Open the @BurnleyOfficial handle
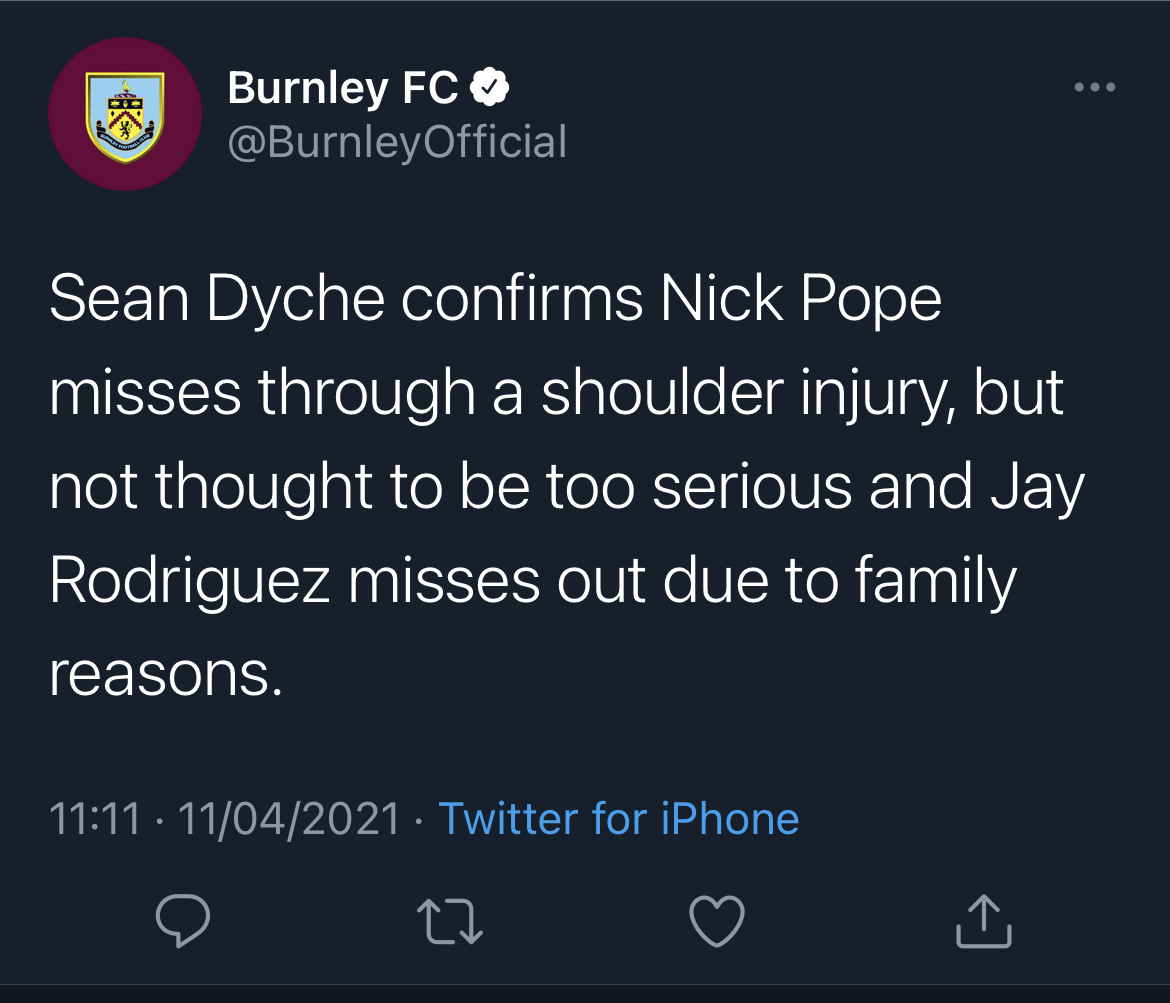1170x1003 pixels. coord(397,142)
